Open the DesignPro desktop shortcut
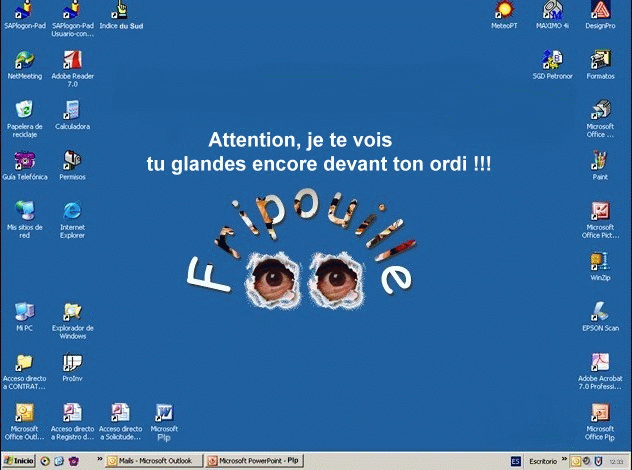The height and width of the screenshot is (470, 632). tap(600, 11)
